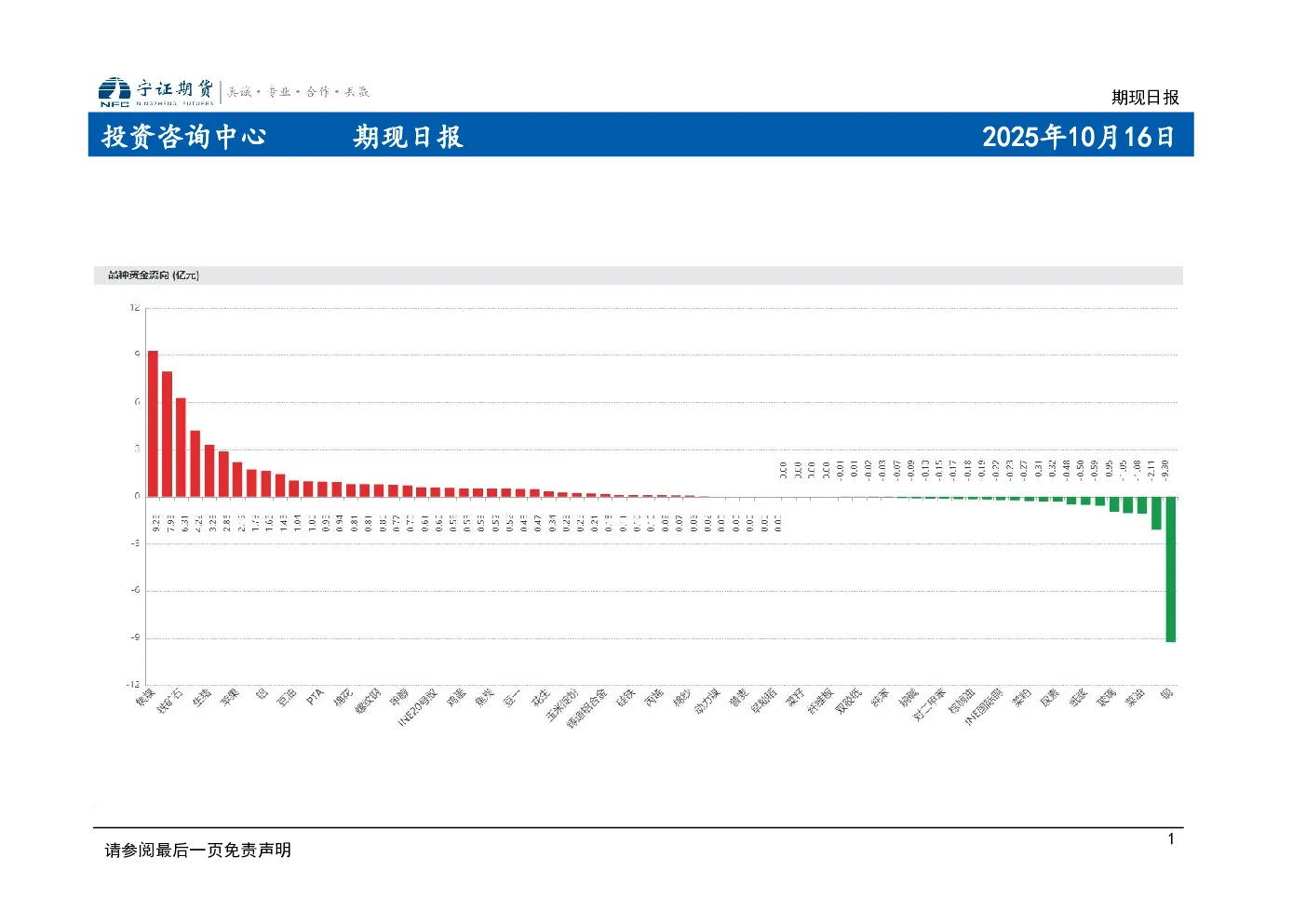The width and height of the screenshot is (1306, 924).
Task: Click the 纯苯 axis label
Action: click(881, 698)
